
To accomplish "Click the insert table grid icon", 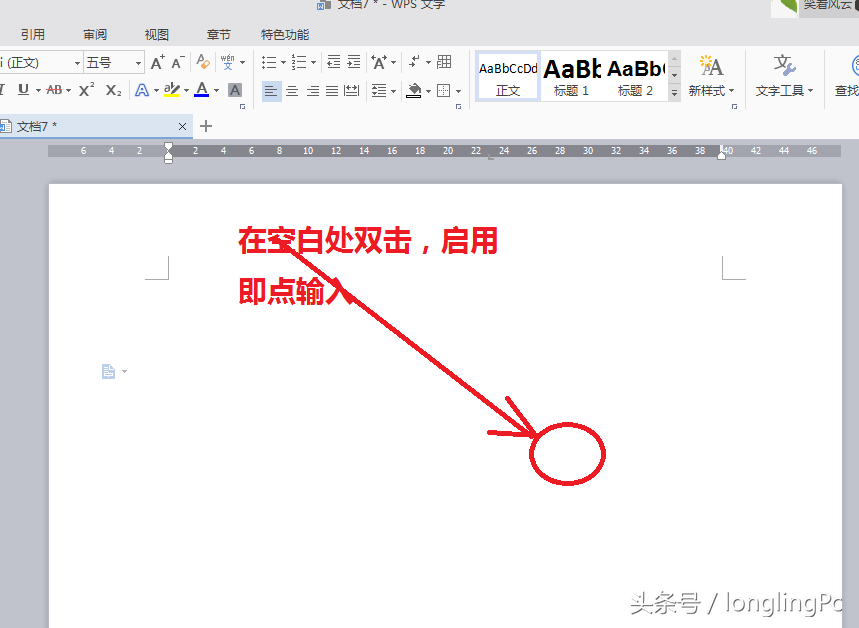I will coord(444,62).
